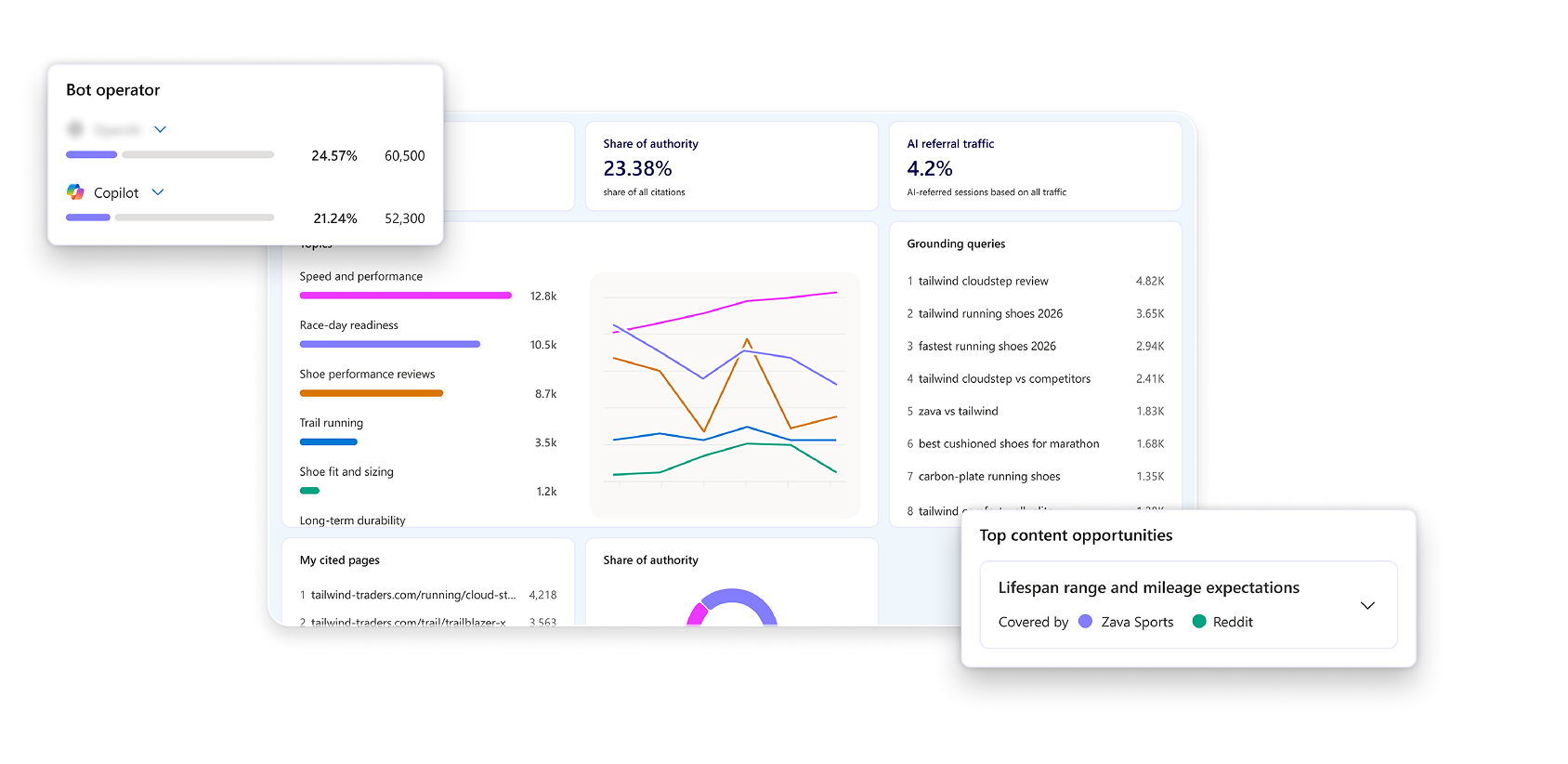Open the tailwind-traders.com/trail/trailblazer cited page

(409, 622)
